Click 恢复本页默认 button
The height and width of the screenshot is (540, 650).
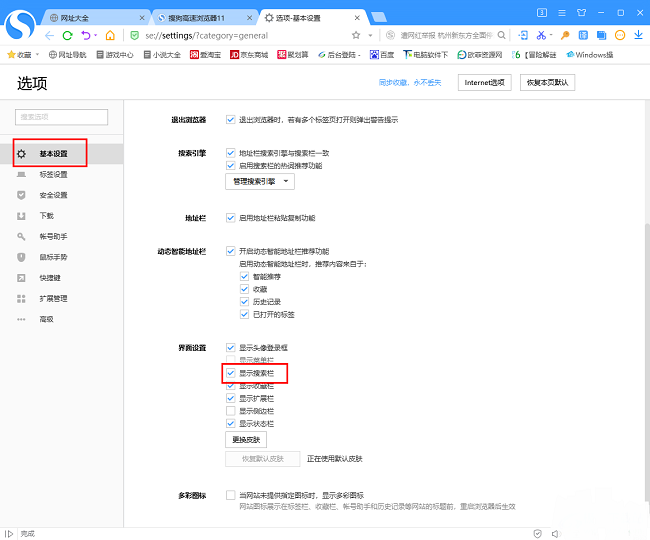(x=547, y=82)
